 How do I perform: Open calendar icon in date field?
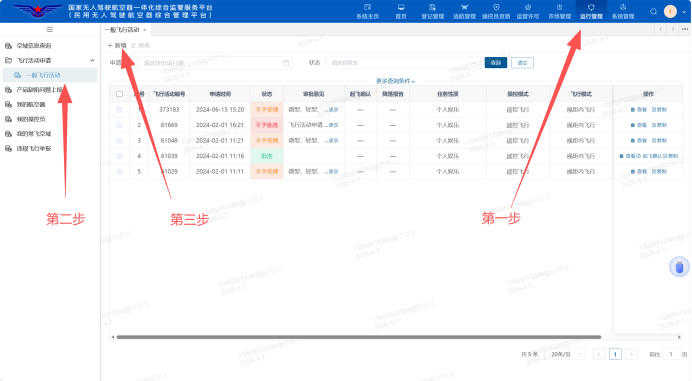click(286, 63)
